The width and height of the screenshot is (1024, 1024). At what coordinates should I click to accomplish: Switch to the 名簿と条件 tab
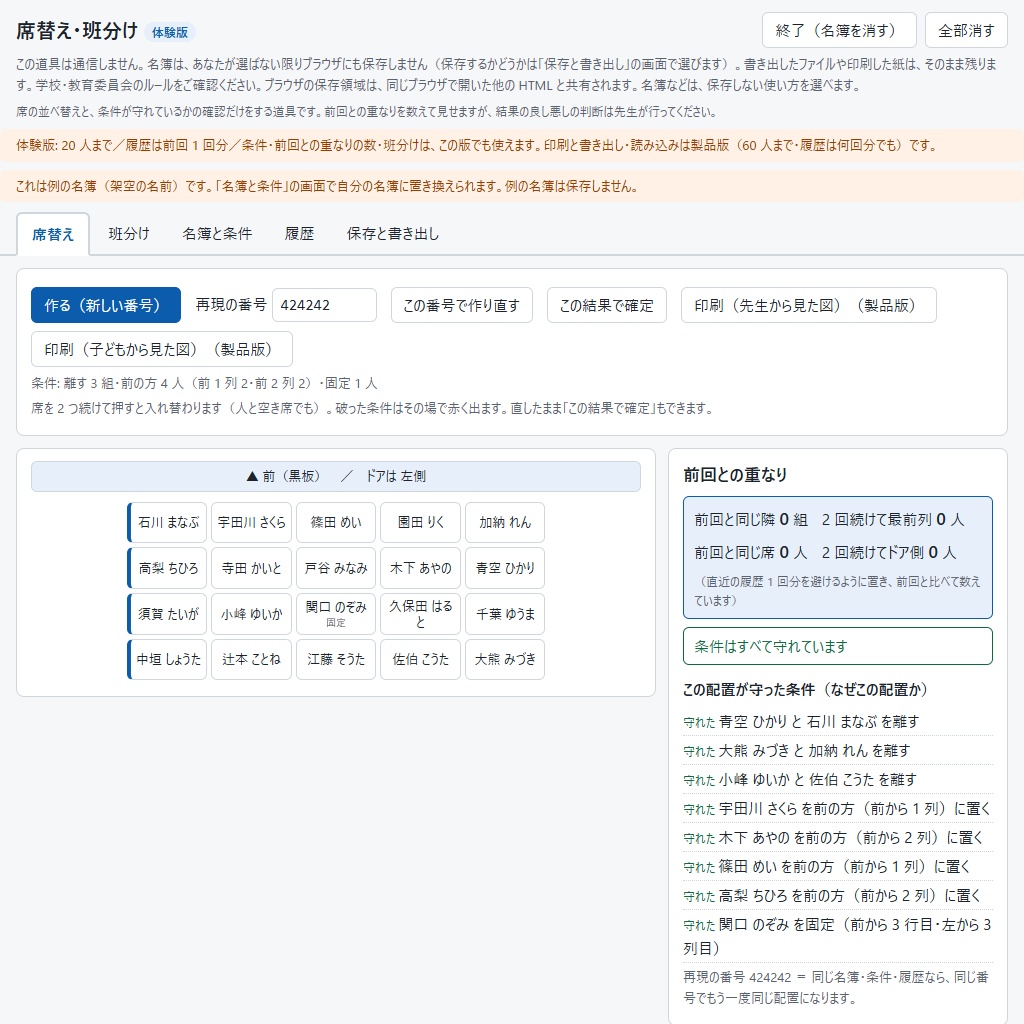[217, 234]
